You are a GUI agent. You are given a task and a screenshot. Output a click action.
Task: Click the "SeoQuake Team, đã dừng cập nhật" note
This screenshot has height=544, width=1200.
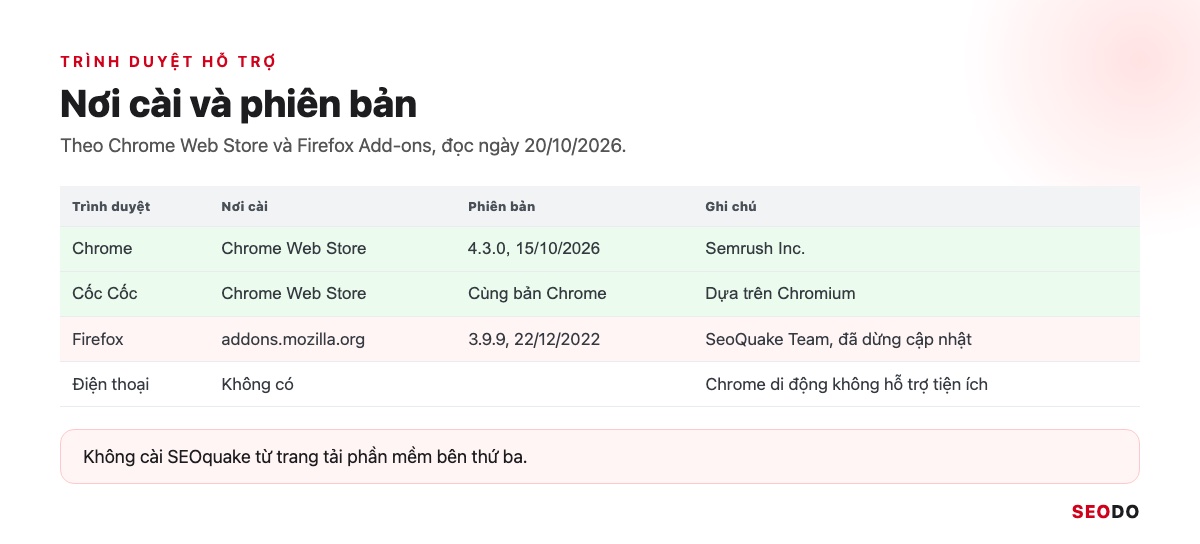[x=838, y=339]
